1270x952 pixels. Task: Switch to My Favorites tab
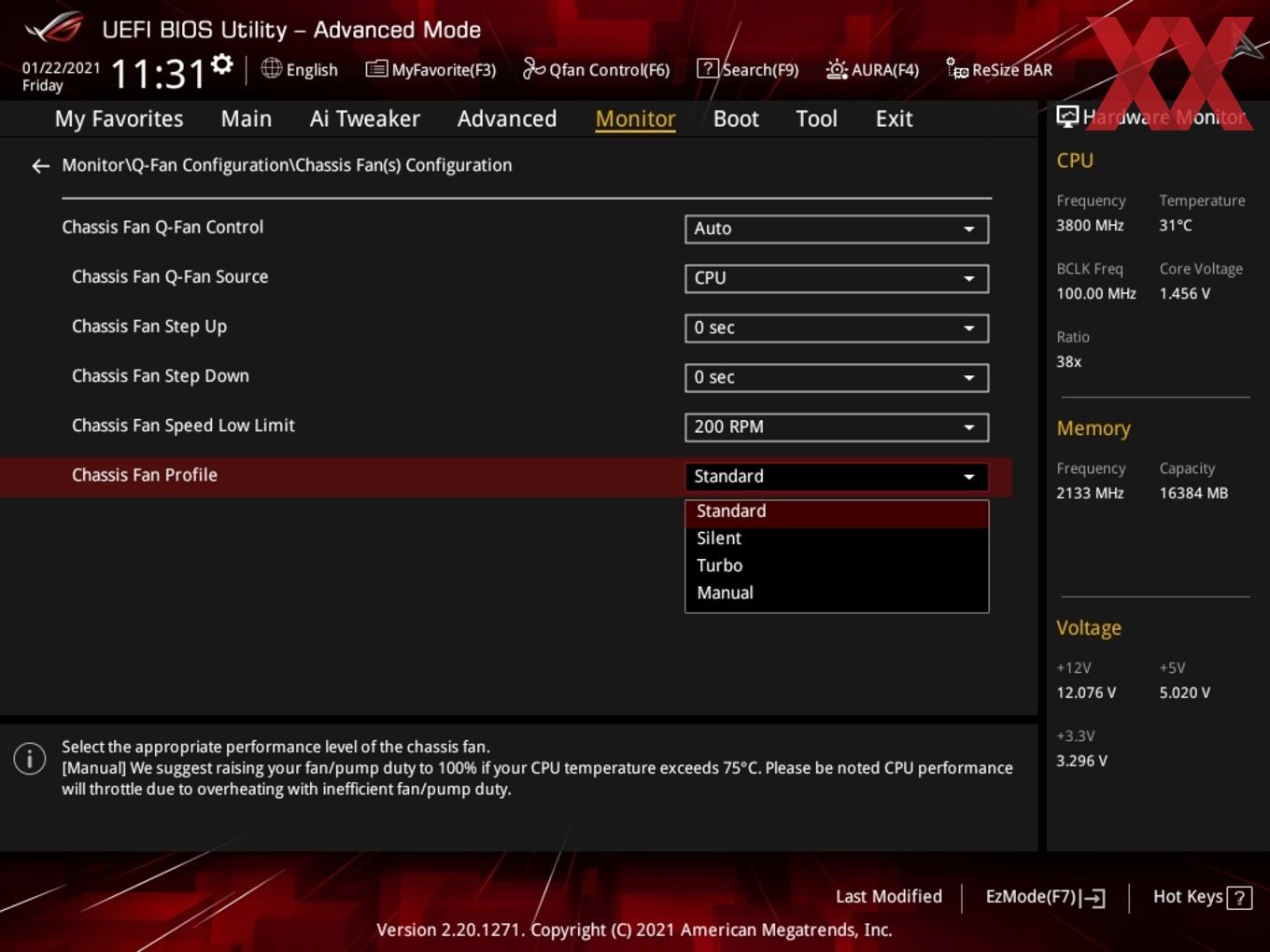tap(119, 119)
